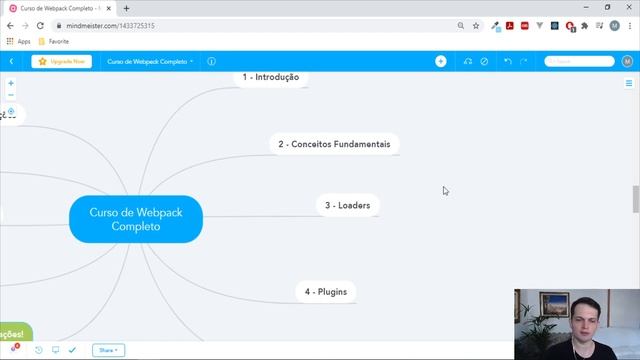Click the circle-slash icon in the header

[484, 61]
